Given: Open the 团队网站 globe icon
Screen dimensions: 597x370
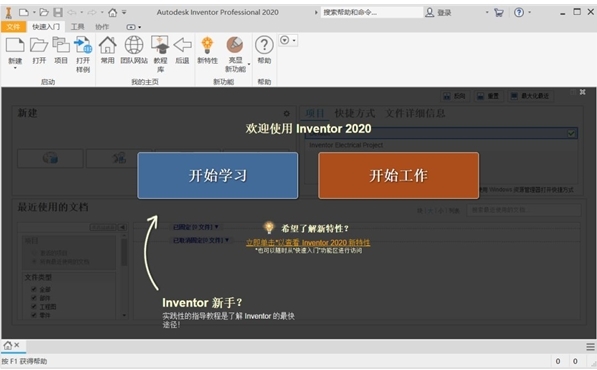Looking at the screenshot, I should [134, 45].
